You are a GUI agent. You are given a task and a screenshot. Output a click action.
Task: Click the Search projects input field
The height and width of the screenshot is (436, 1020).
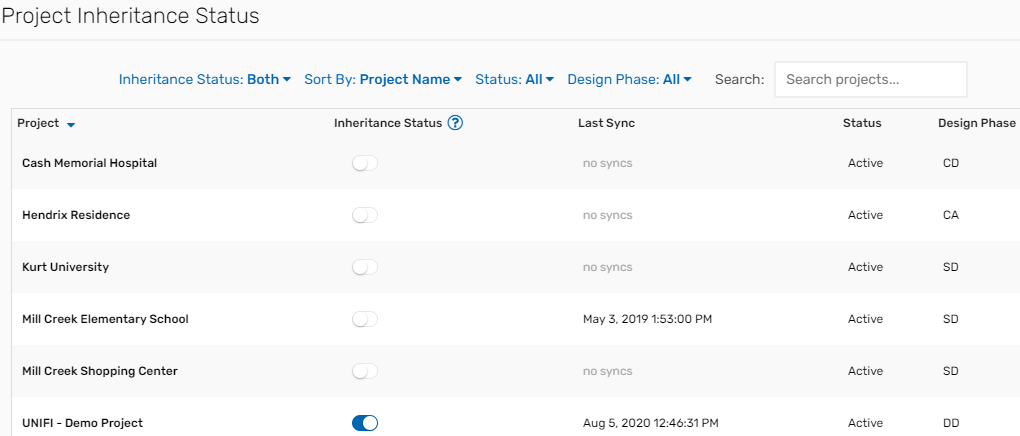870,79
